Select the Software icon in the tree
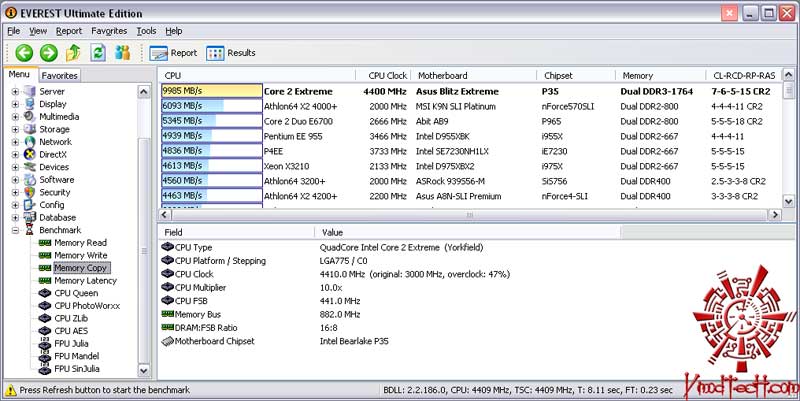The width and height of the screenshot is (800, 401). 30,180
